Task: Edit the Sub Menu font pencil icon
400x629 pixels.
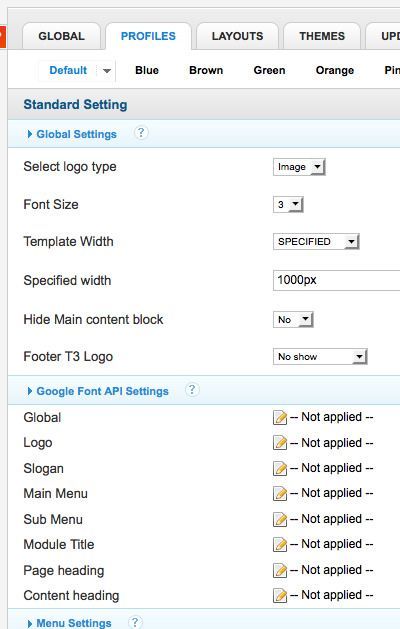Action: click(x=280, y=519)
